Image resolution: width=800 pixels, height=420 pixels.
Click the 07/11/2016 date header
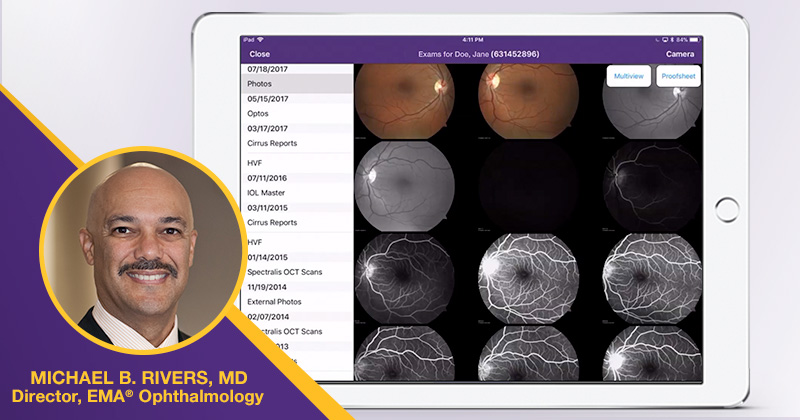[267, 178]
